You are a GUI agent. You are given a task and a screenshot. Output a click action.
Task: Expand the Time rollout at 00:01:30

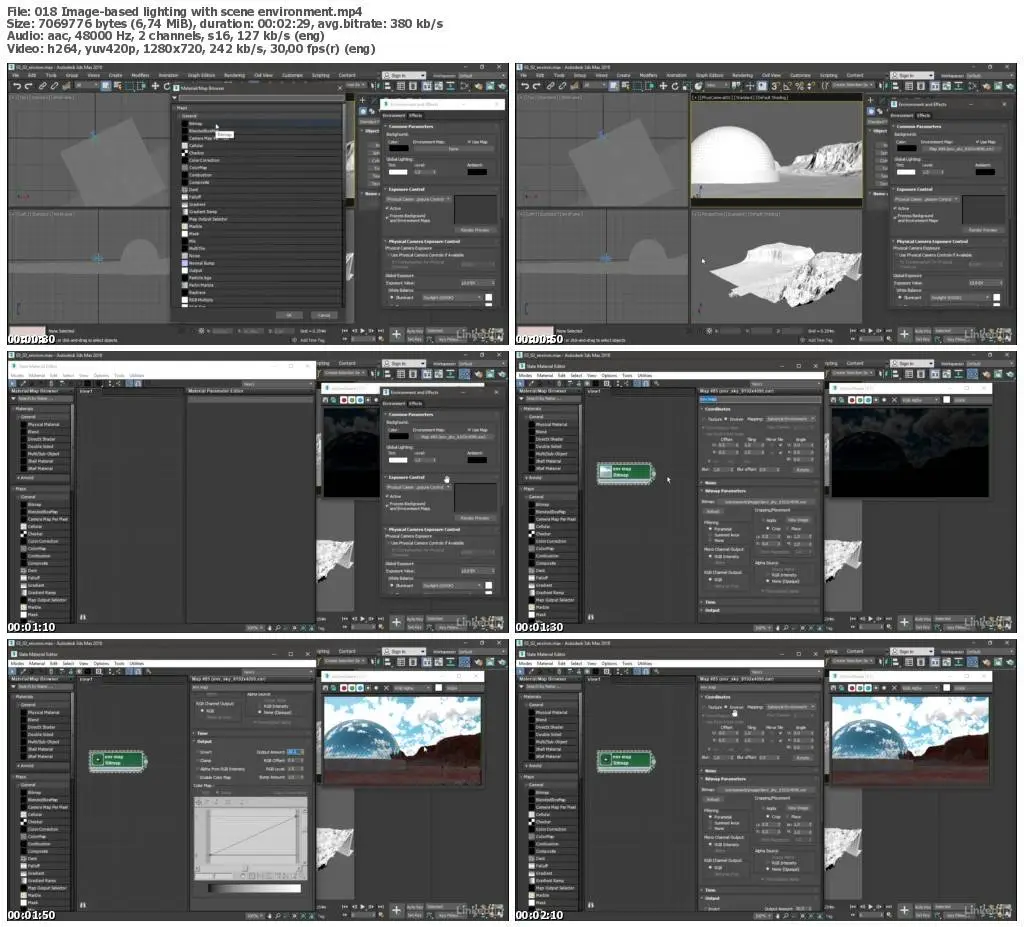(760, 602)
